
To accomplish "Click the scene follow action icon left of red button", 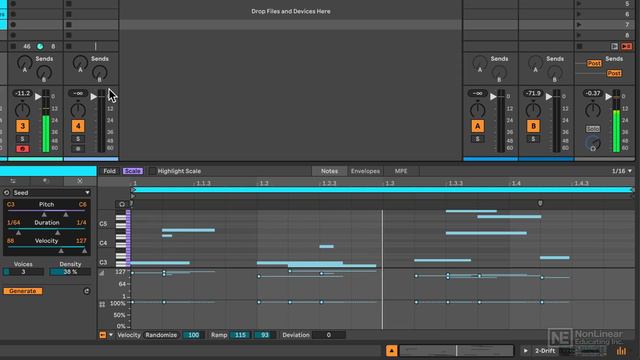I will [x=614, y=47].
